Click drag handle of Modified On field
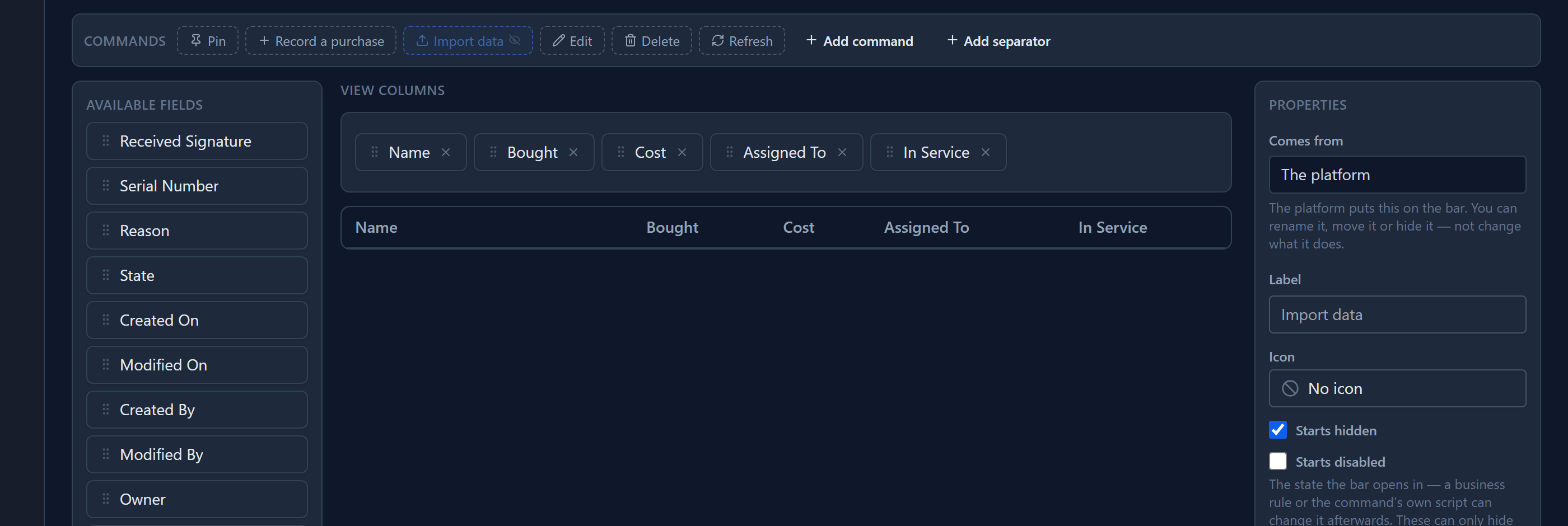Screen dimensions: 1568x526 (x=106, y=364)
